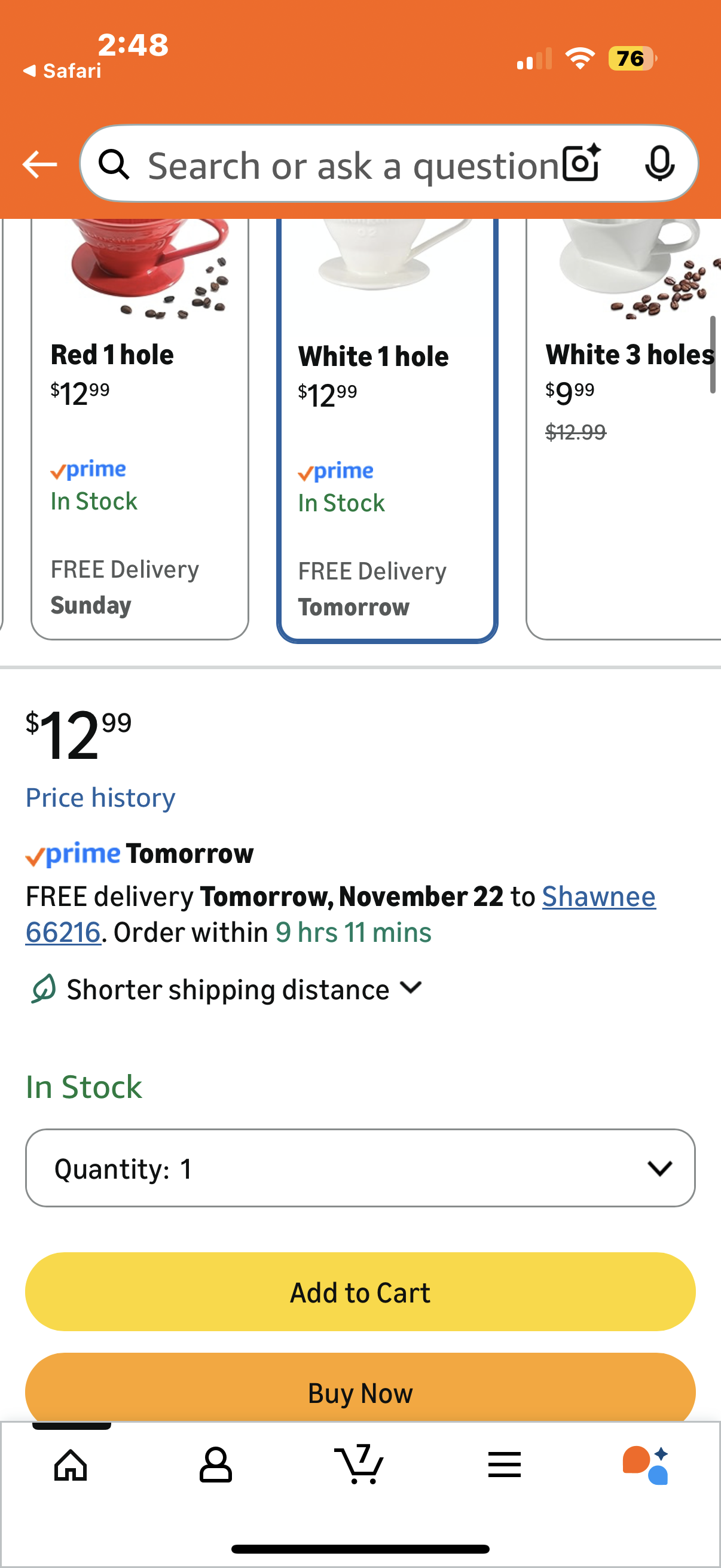Tap the camera lens search icon

(x=581, y=164)
